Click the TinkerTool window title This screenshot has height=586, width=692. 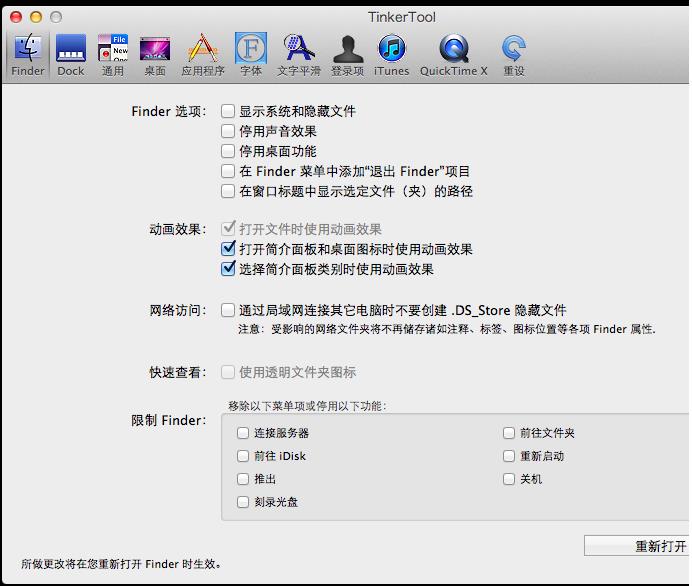pyautogui.click(x=402, y=17)
